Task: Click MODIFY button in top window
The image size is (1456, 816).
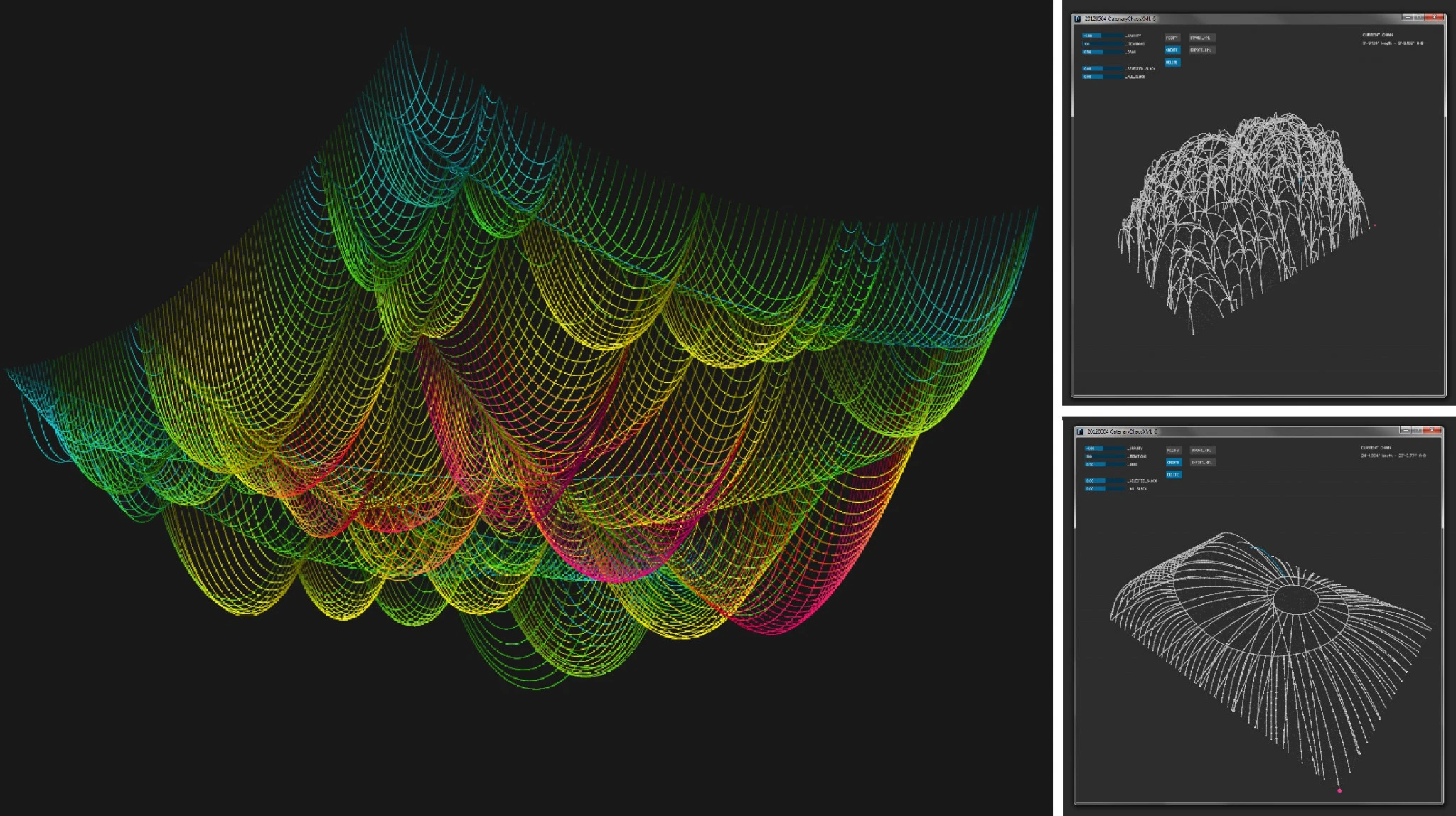Action: coord(1172,38)
